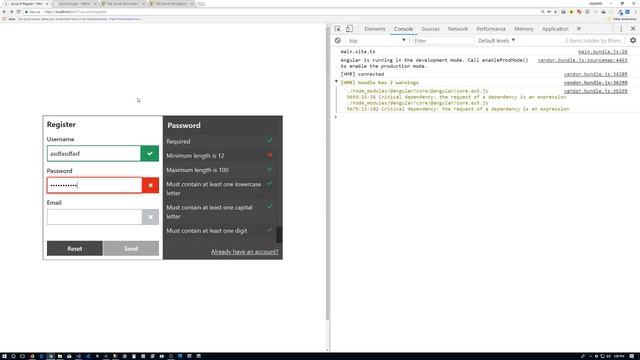Collapse the HMR bundle warnings message
The image size is (640, 360).
[336, 82]
